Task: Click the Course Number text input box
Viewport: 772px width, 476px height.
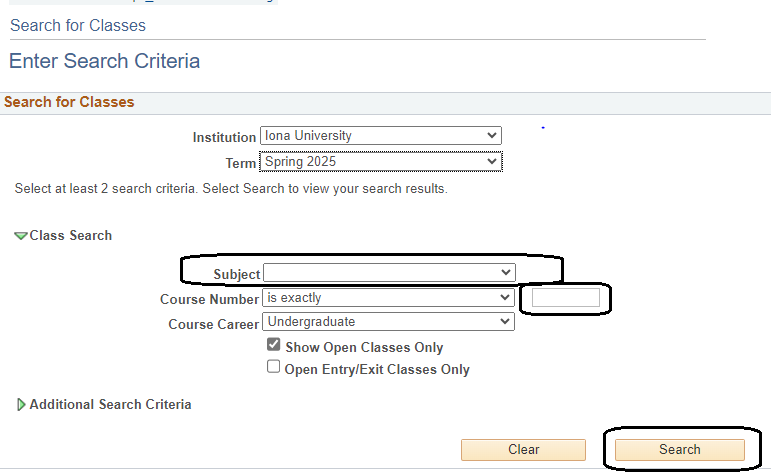Action: [566, 298]
